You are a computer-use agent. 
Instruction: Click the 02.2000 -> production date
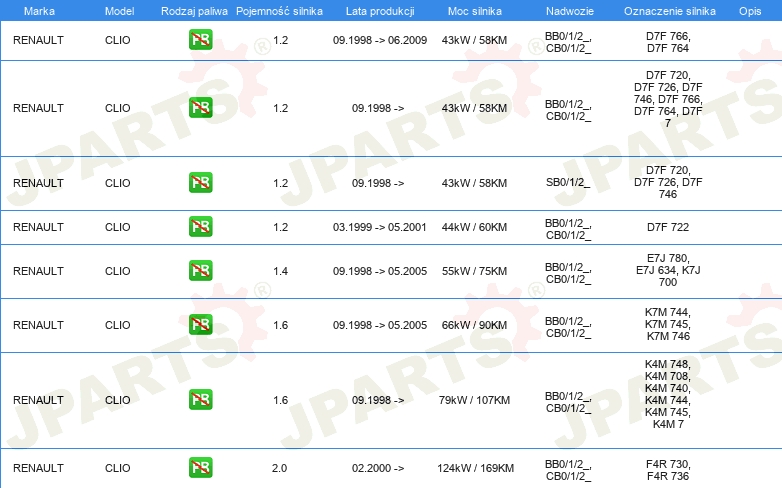pyautogui.click(x=378, y=468)
